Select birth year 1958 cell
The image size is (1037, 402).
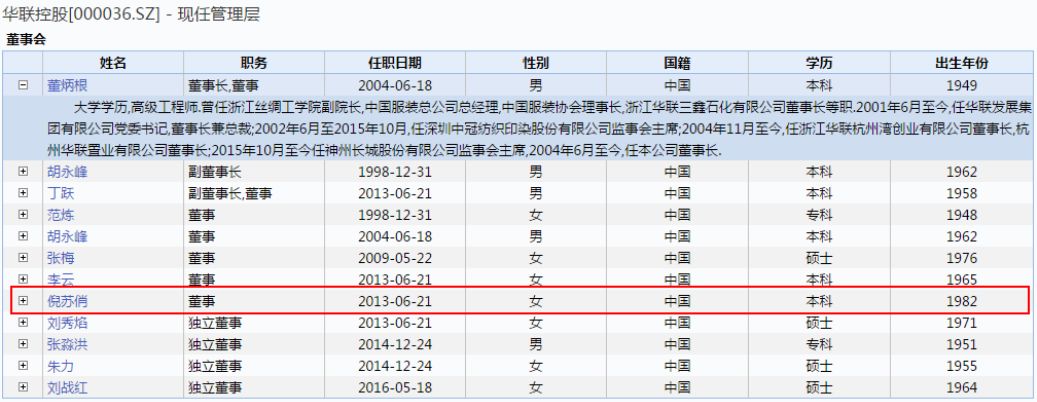point(961,194)
